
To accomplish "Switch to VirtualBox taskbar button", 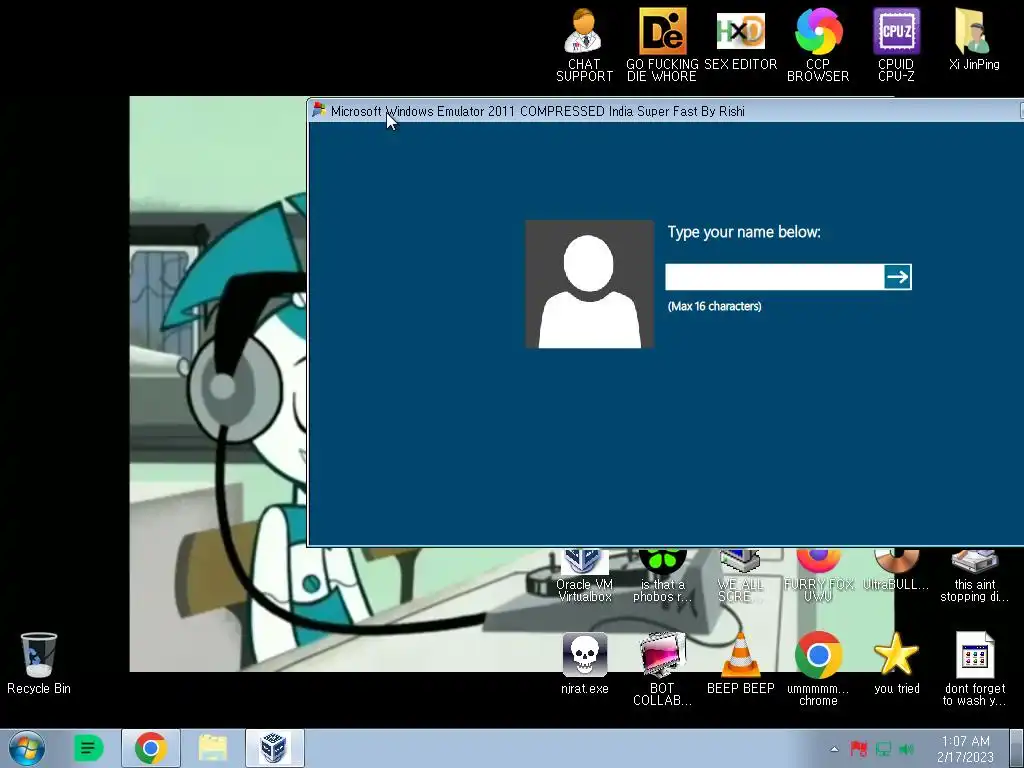I will point(274,748).
